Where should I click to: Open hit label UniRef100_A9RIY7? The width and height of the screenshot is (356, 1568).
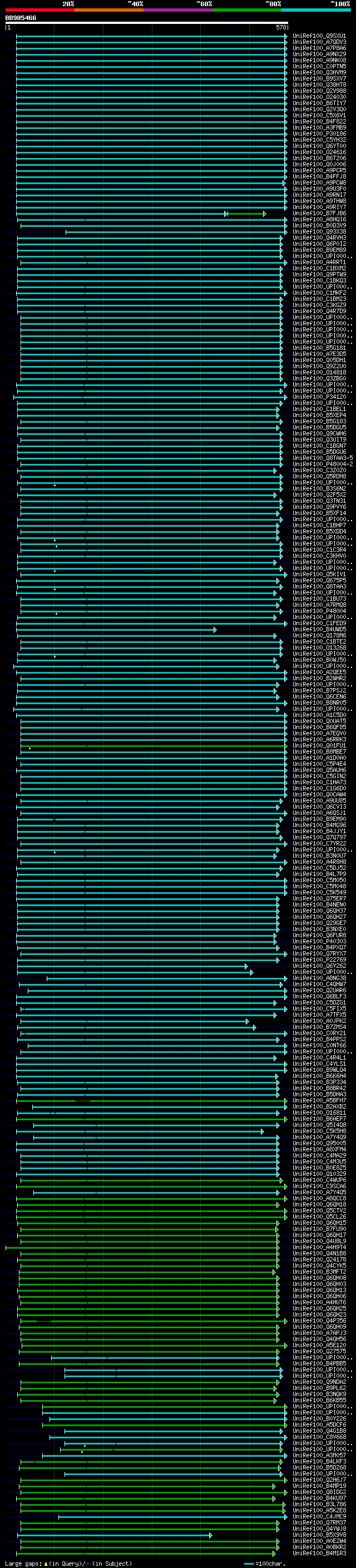(x=319, y=207)
